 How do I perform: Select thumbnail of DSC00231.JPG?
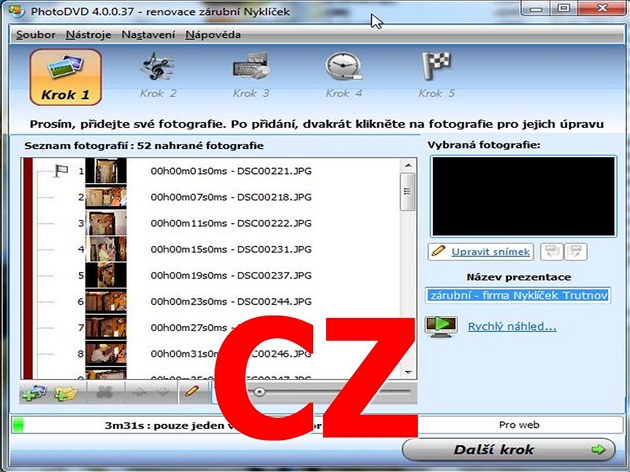[x=106, y=249]
